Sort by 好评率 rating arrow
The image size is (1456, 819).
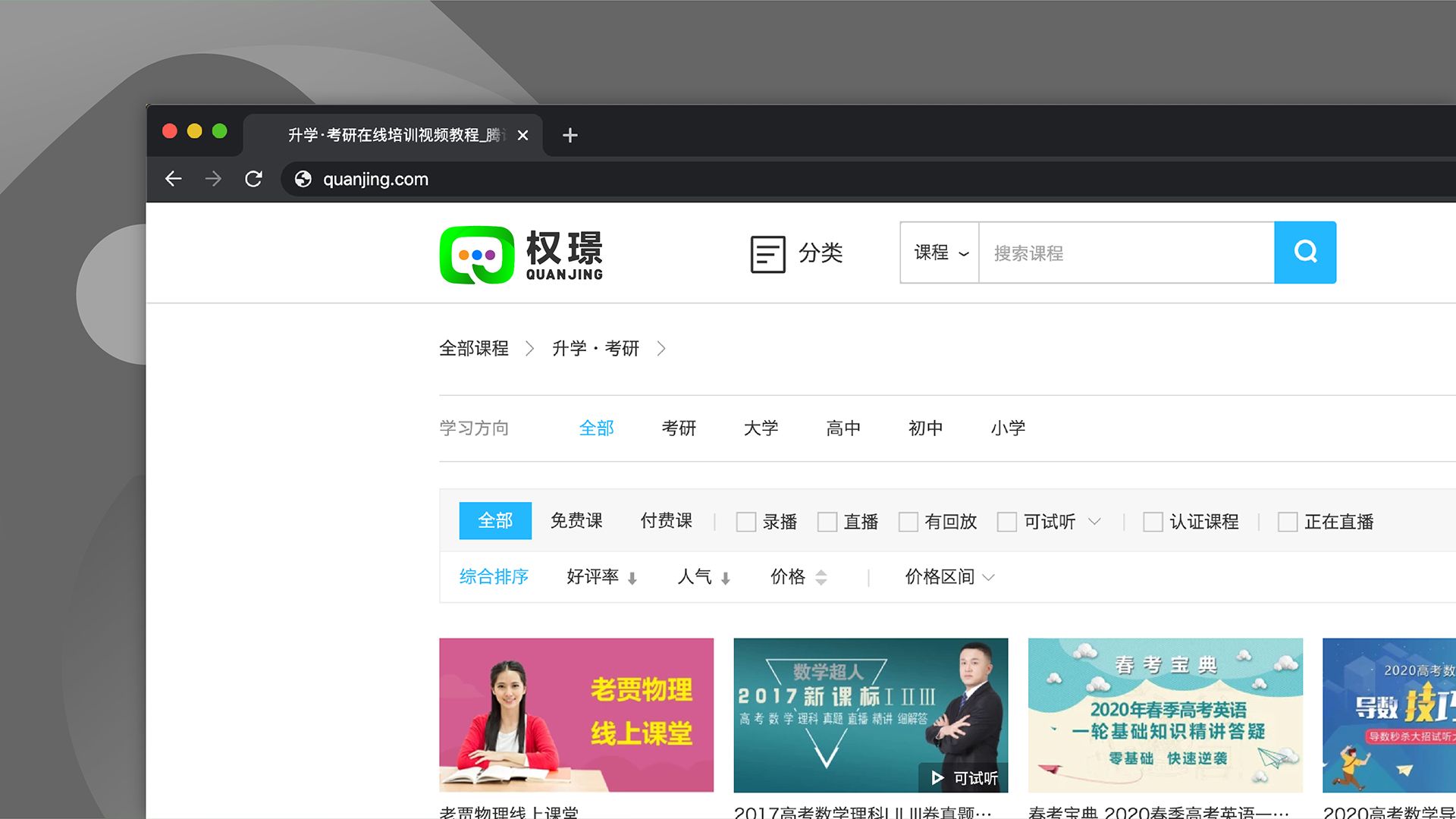click(632, 578)
